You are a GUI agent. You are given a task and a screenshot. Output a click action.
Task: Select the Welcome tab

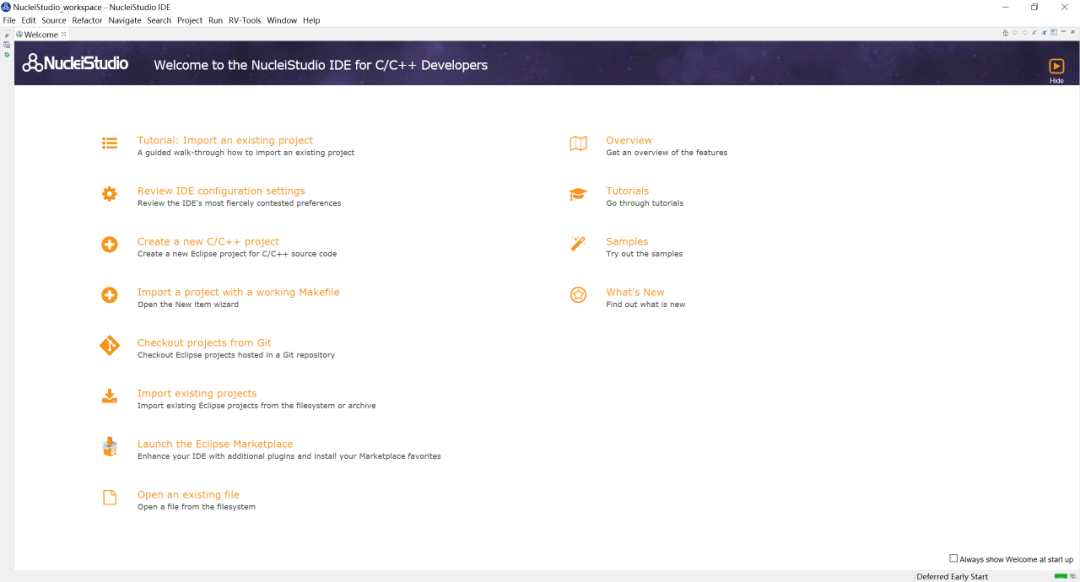[41, 34]
